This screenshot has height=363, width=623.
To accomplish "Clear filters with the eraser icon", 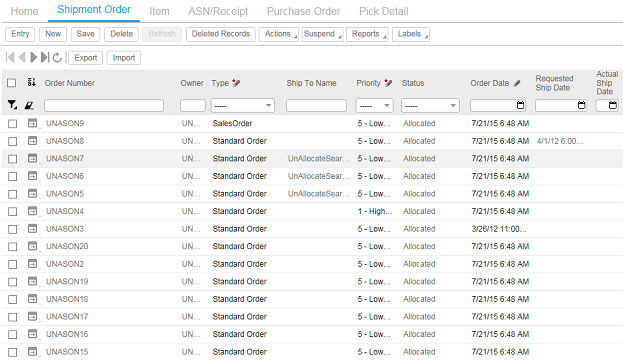I will [x=29, y=105].
